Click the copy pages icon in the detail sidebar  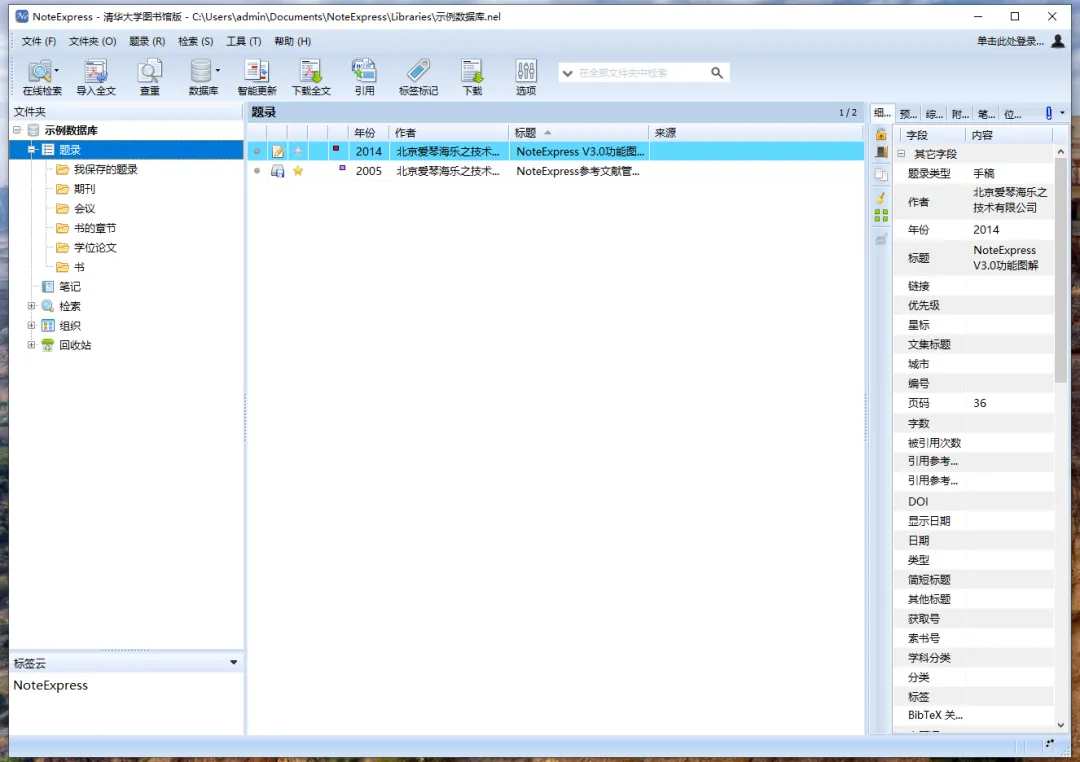click(881, 174)
